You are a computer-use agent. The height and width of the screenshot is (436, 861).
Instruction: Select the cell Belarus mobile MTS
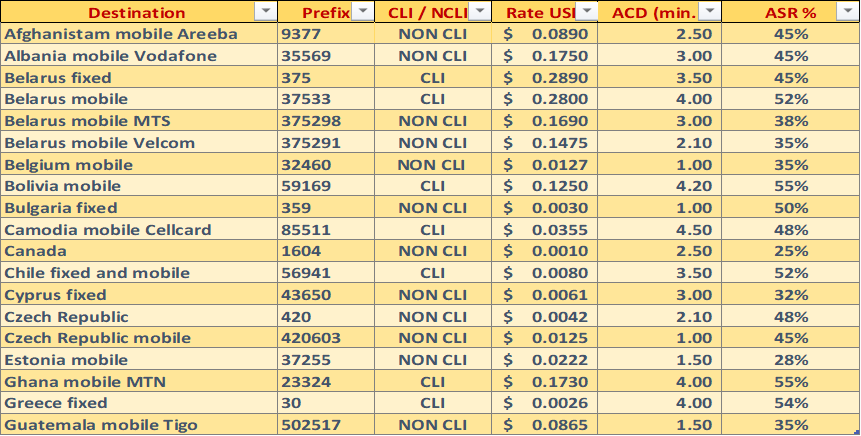click(139, 121)
